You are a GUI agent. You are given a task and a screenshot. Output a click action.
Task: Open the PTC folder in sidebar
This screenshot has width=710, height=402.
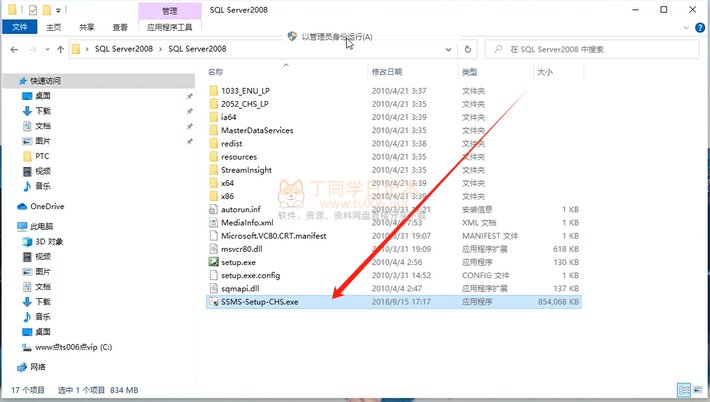[42, 156]
